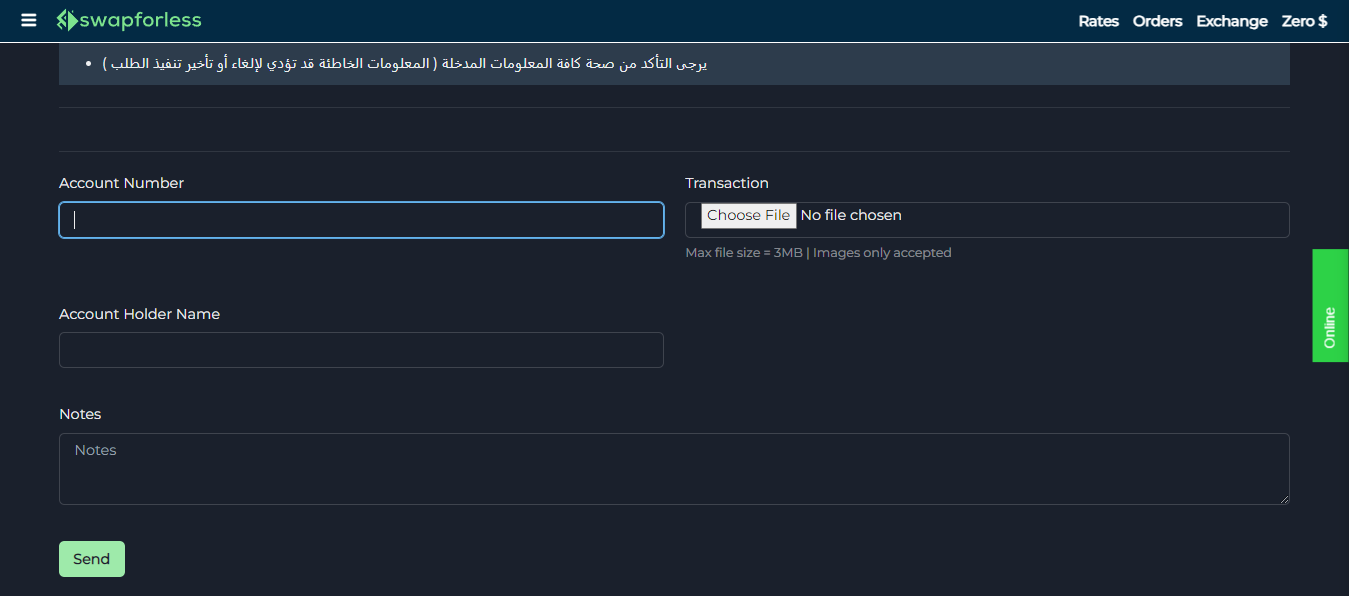1349x596 pixels.
Task: Open the hamburger navigation menu
Action: [x=27, y=20]
